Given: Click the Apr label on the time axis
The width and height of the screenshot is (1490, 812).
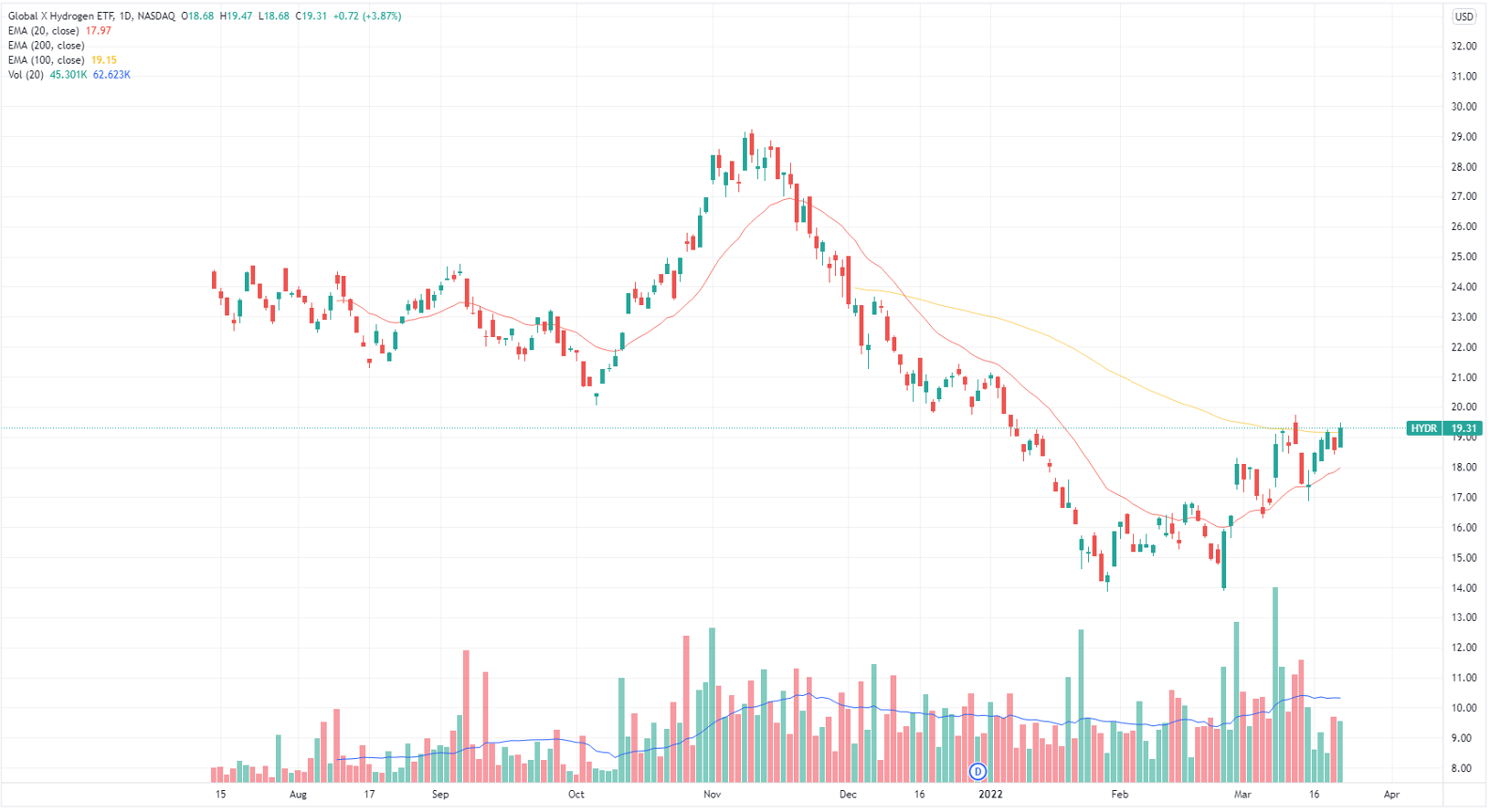Looking at the screenshot, I should point(1391,795).
